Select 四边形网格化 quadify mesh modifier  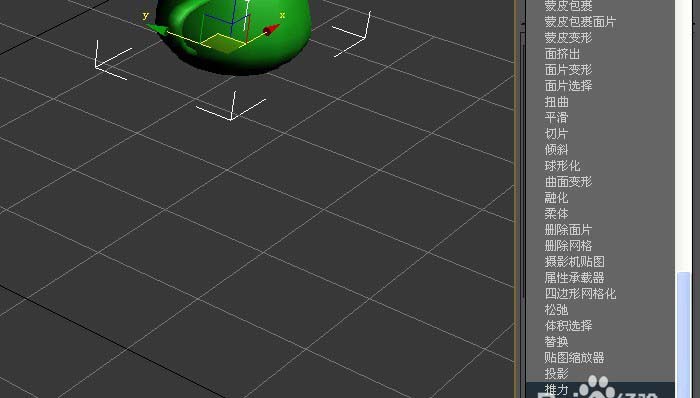coord(580,294)
